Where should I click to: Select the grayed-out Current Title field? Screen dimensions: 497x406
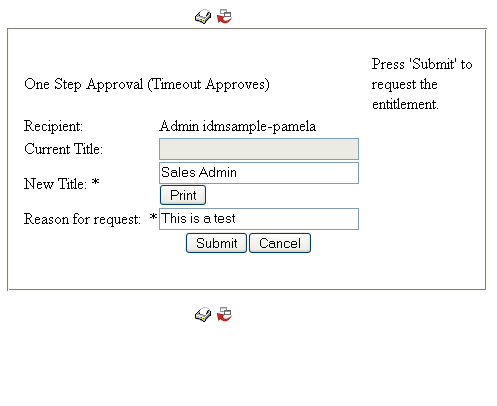[x=259, y=149]
